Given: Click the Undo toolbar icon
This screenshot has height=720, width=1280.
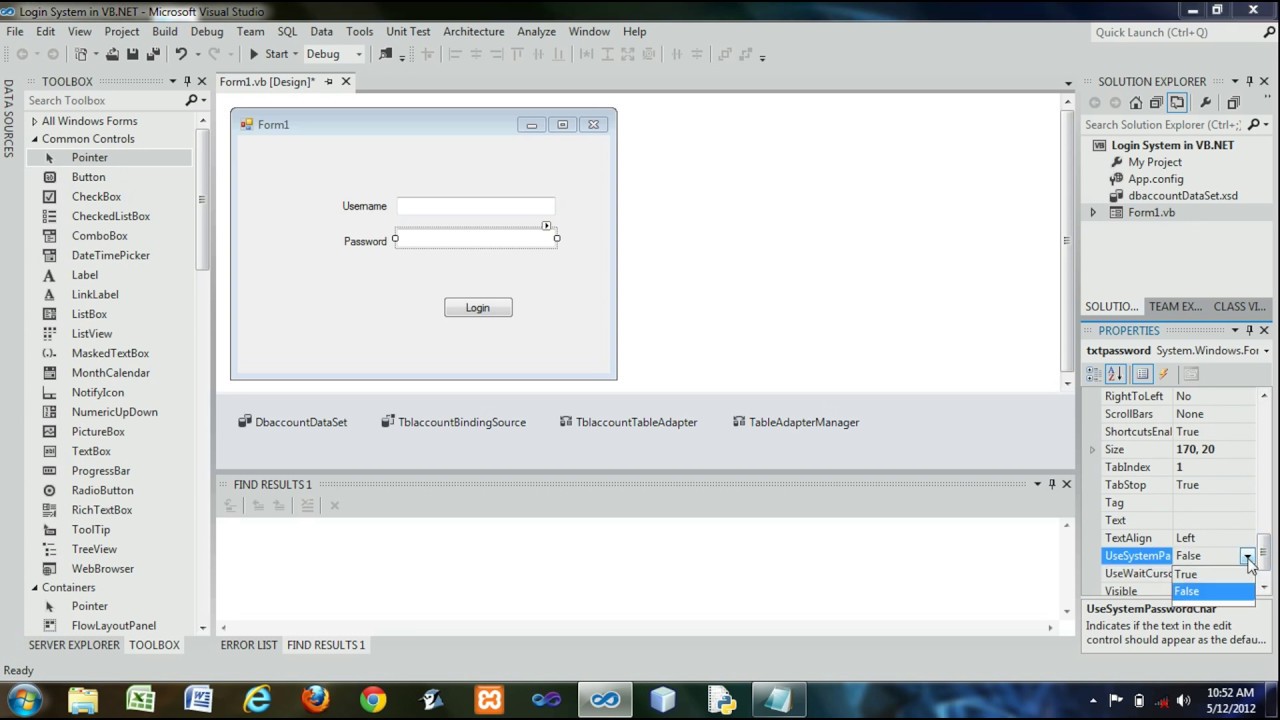Looking at the screenshot, I should point(181,54).
